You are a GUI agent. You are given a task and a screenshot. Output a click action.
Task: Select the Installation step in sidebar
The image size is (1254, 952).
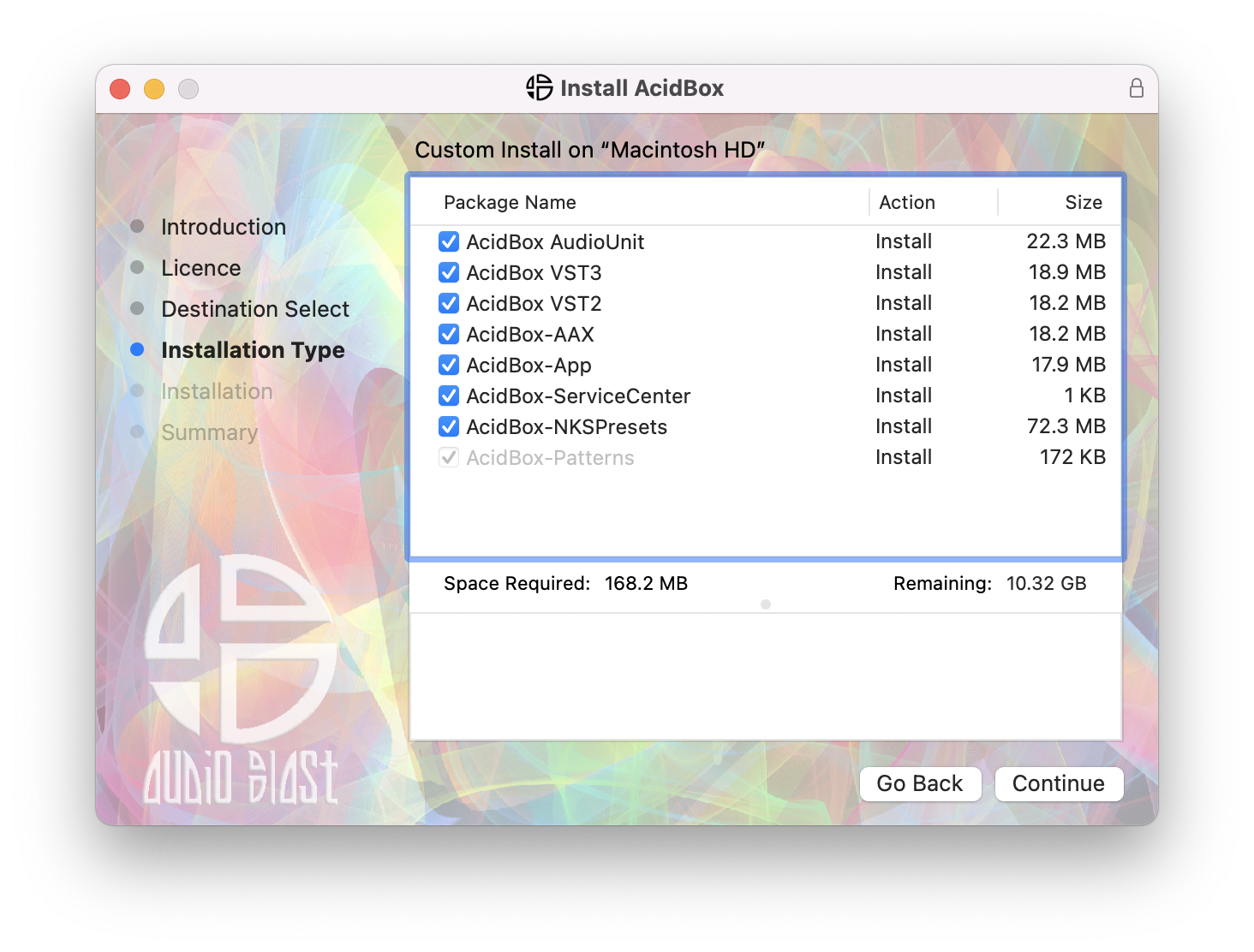click(x=217, y=391)
